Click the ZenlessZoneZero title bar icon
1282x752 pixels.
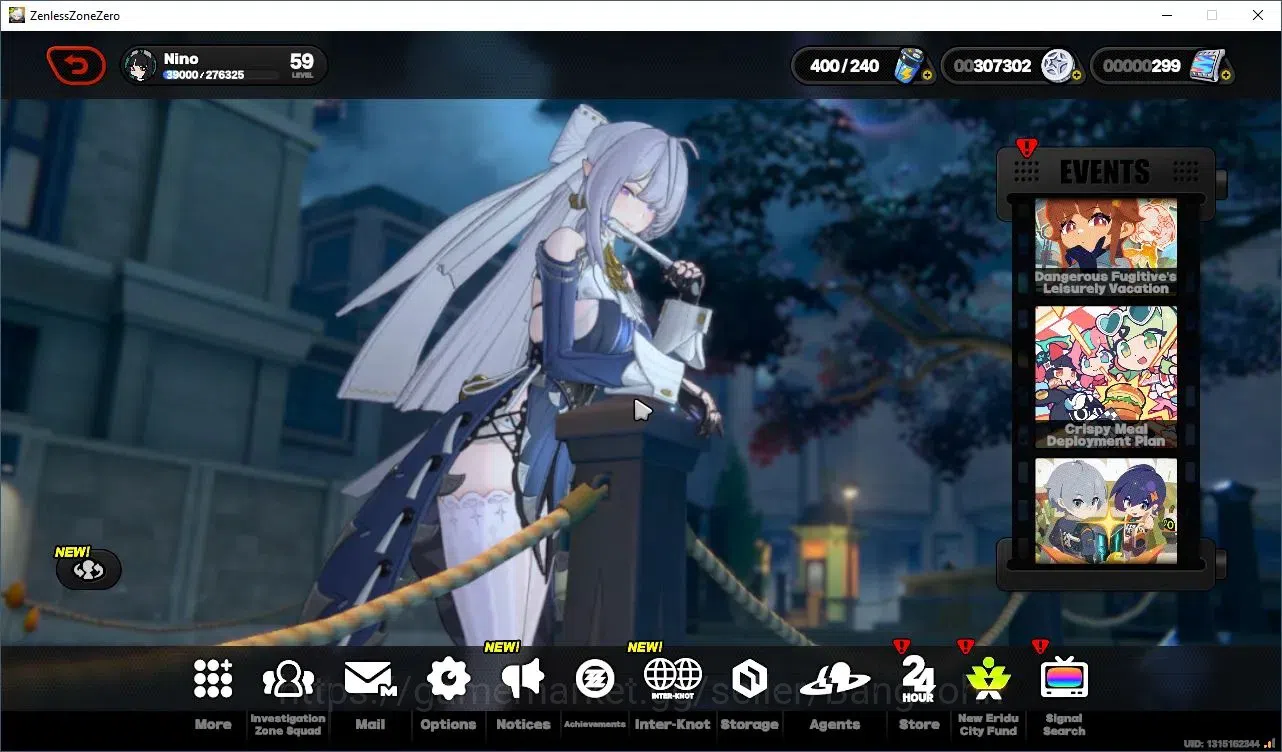[17, 15]
